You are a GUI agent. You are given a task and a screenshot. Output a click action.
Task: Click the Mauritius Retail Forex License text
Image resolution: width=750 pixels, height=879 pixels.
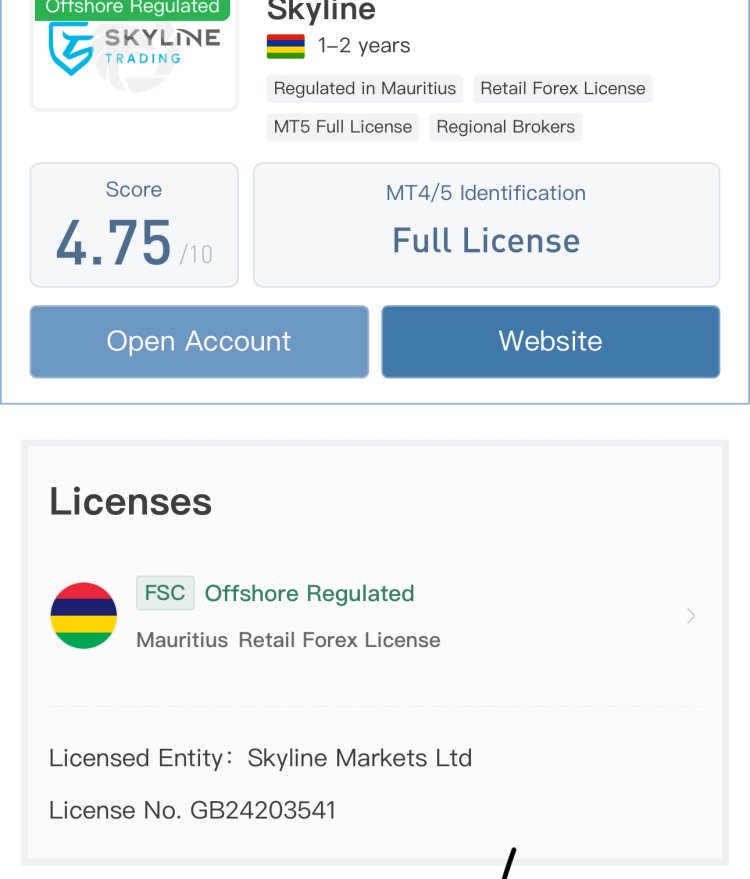(288, 640)
